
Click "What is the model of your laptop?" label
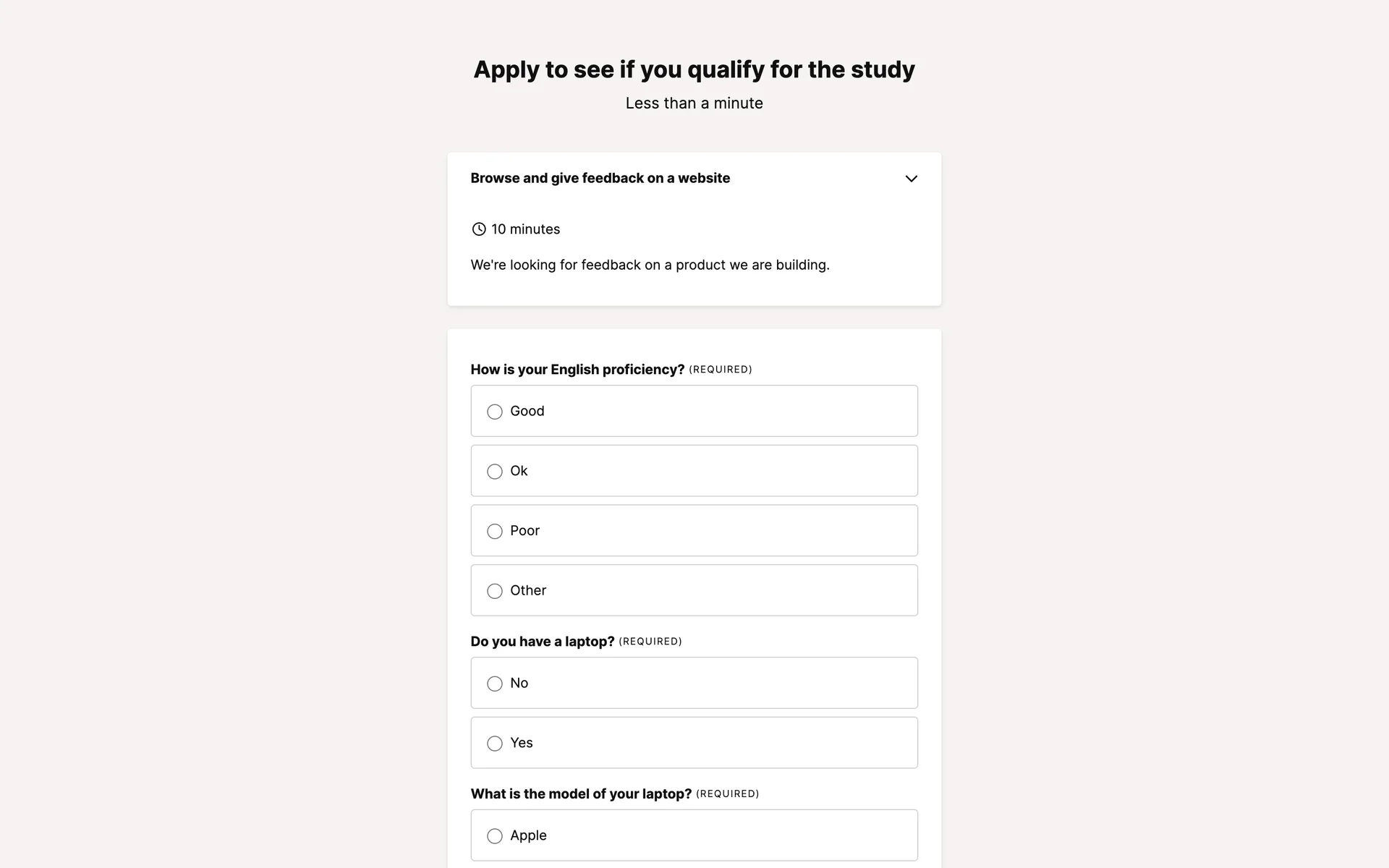click(x=581, y=793)
